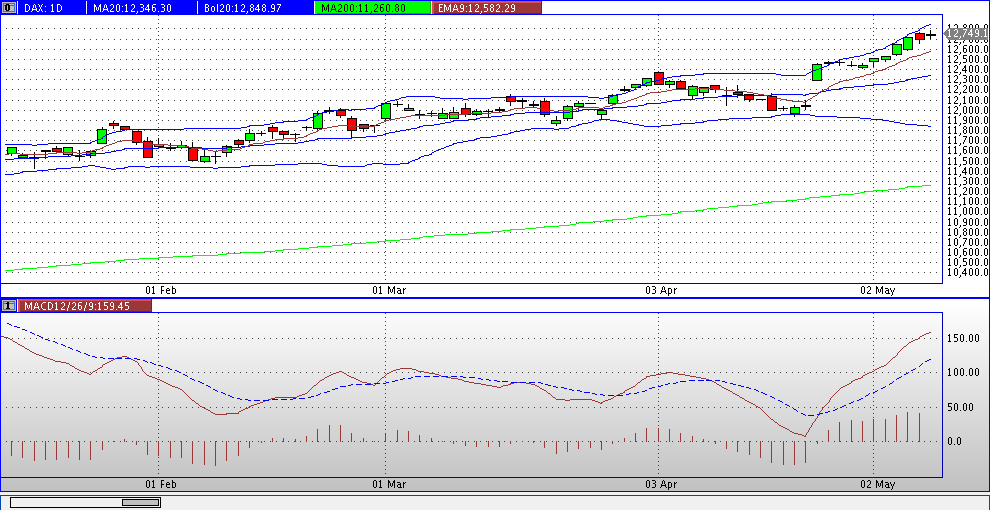Click the red EMA9:12,582.29 indicator label

click(x=486, y=8)
